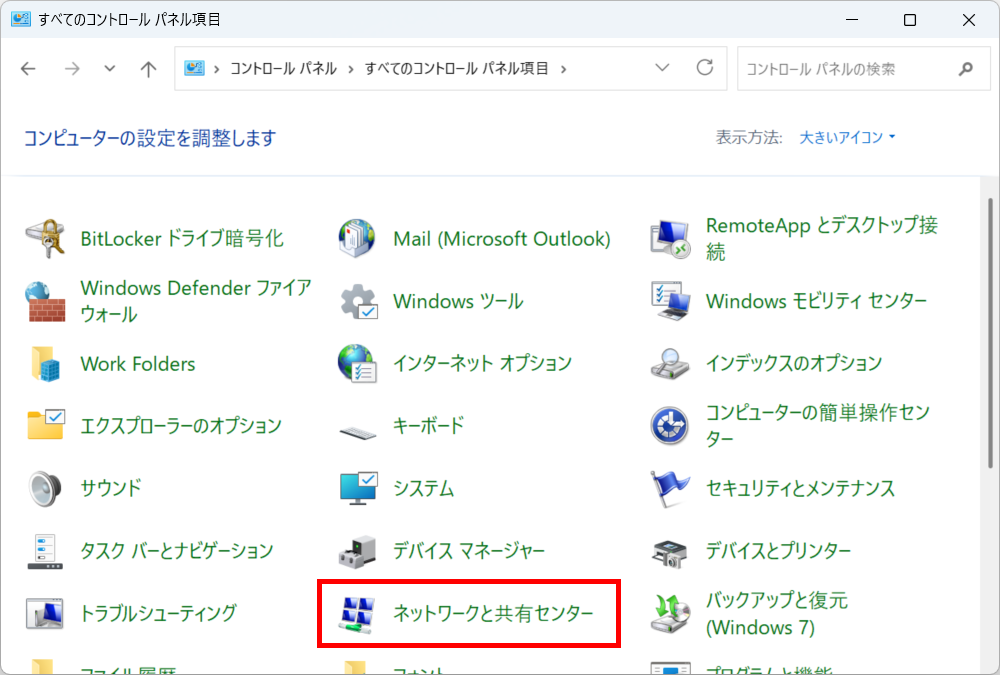Open the 大きいアイコン view dropdown

[x=847, y=137]
